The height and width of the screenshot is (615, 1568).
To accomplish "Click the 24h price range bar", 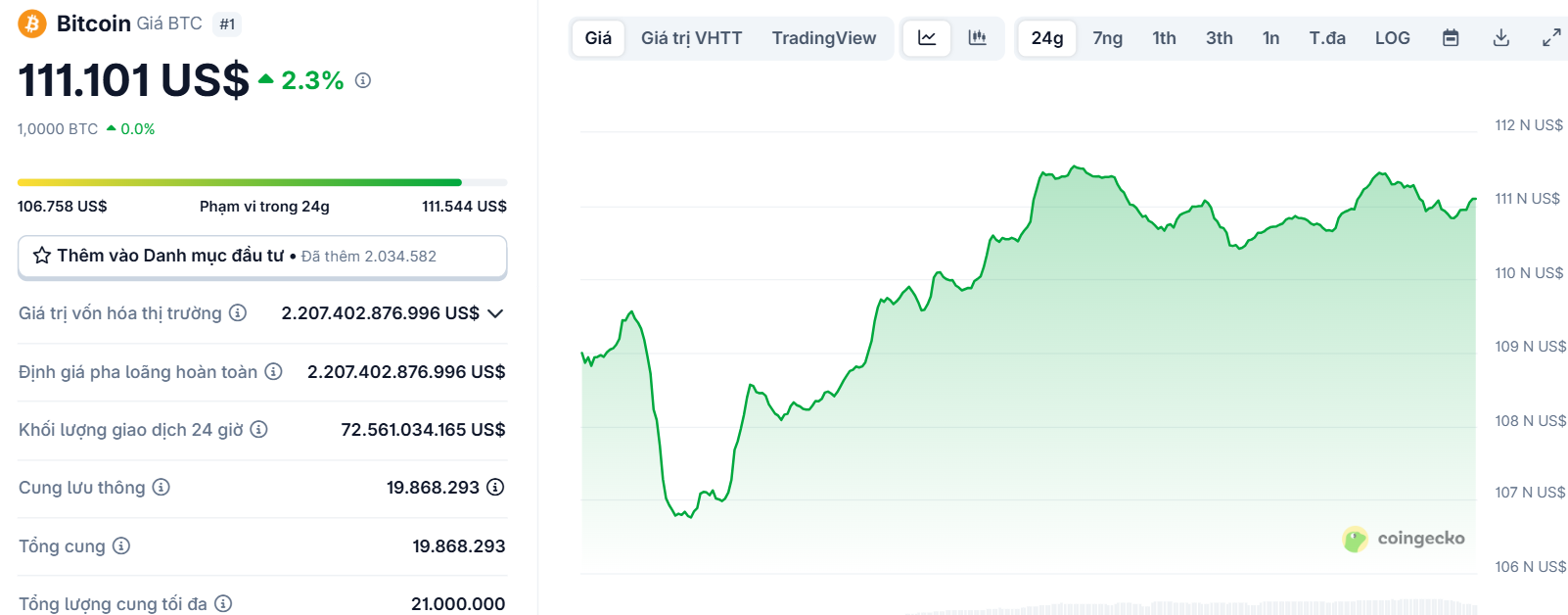I will [262, 182].
